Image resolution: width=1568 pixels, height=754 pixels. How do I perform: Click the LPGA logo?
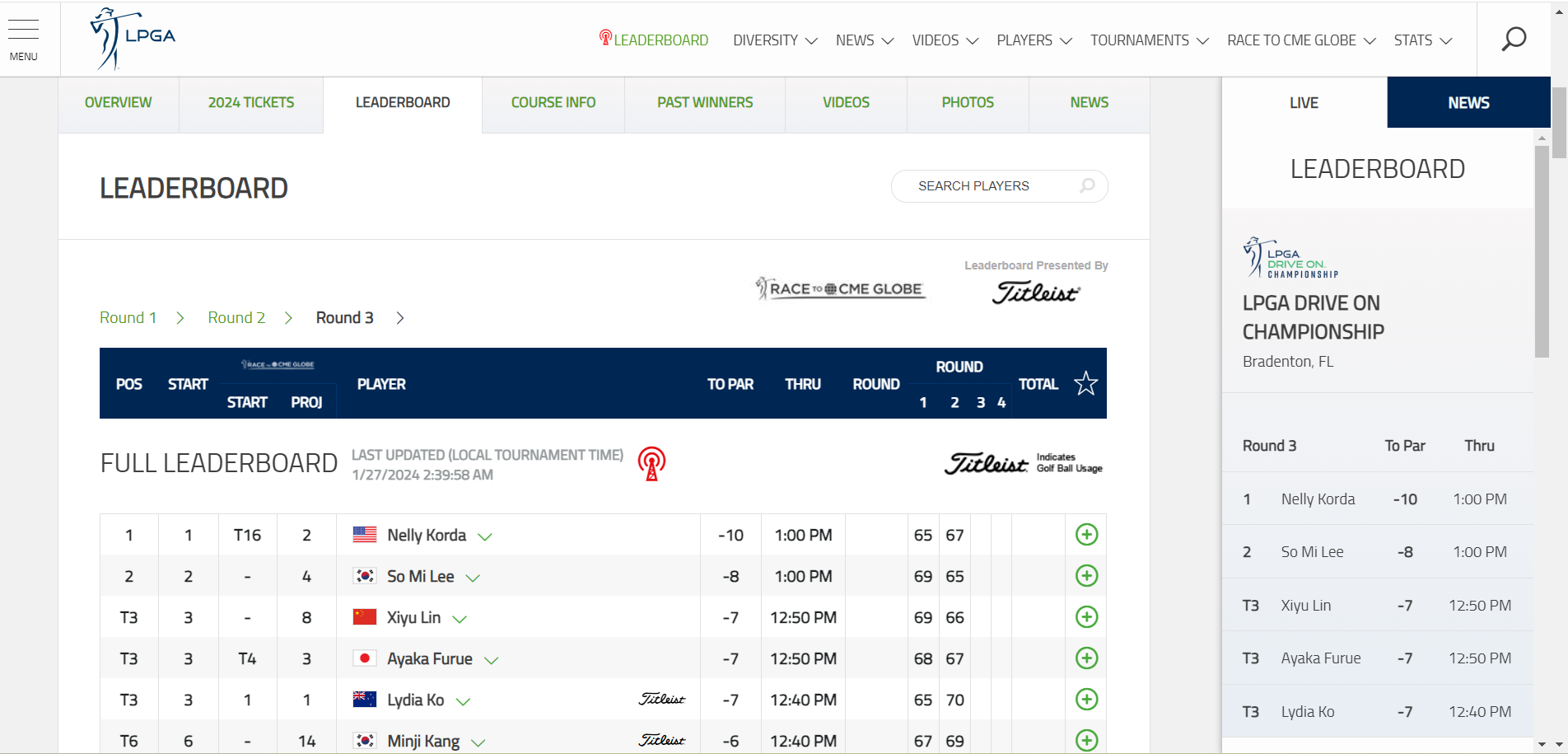(133, 39)
